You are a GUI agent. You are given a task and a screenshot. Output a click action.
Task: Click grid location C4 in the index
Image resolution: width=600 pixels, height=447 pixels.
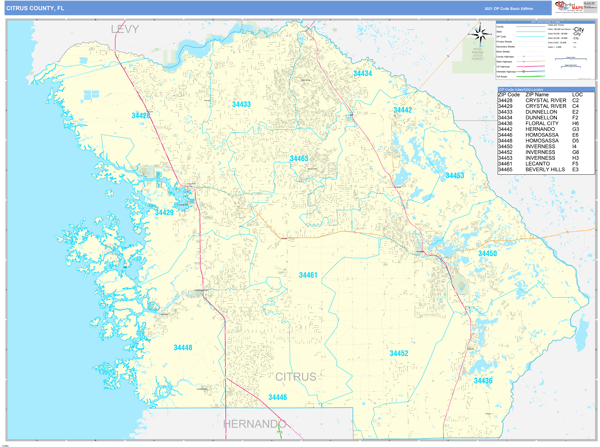(x=576, y=106)
